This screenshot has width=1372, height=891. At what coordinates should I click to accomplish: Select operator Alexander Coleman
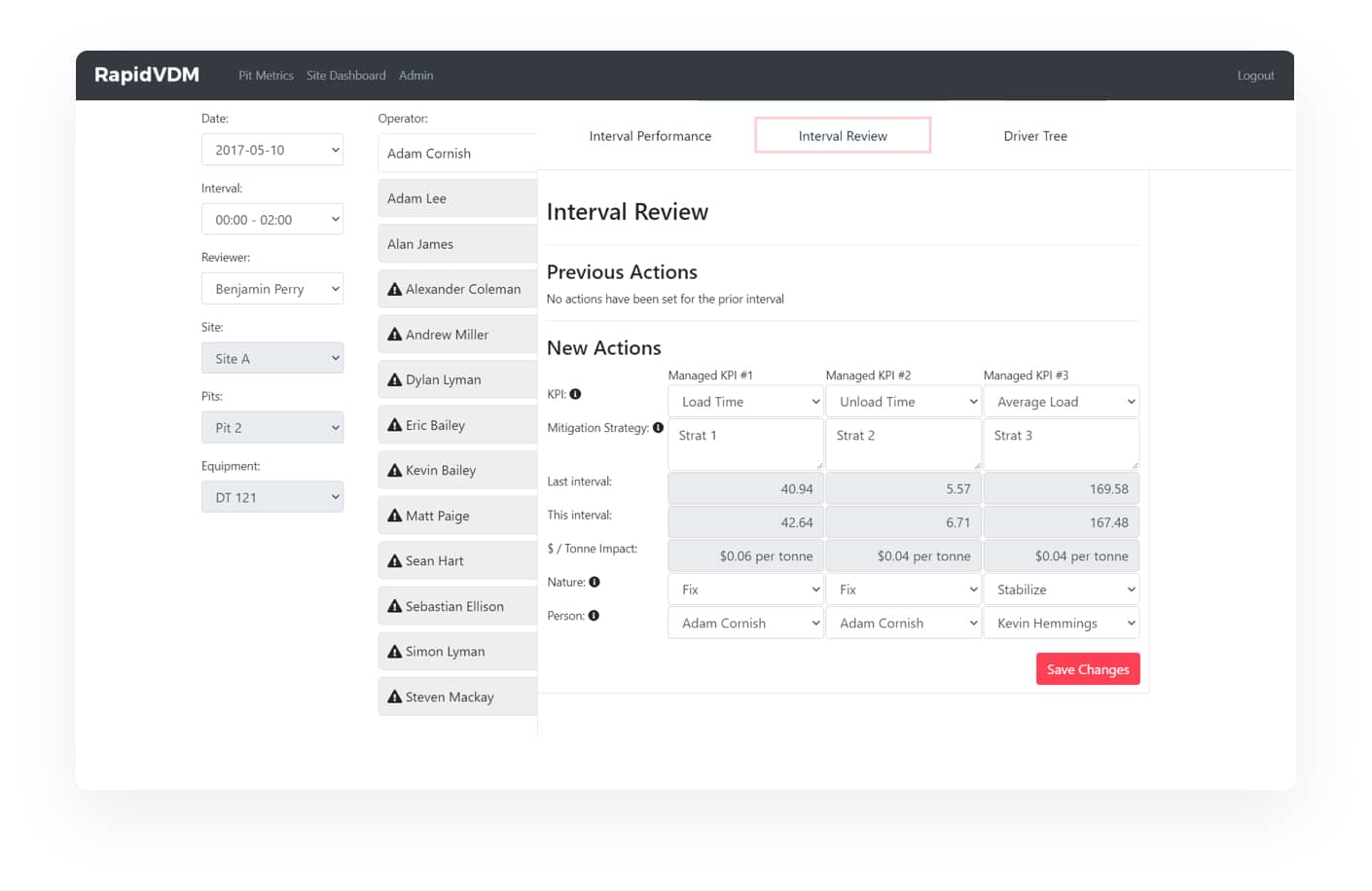[457, 289]
